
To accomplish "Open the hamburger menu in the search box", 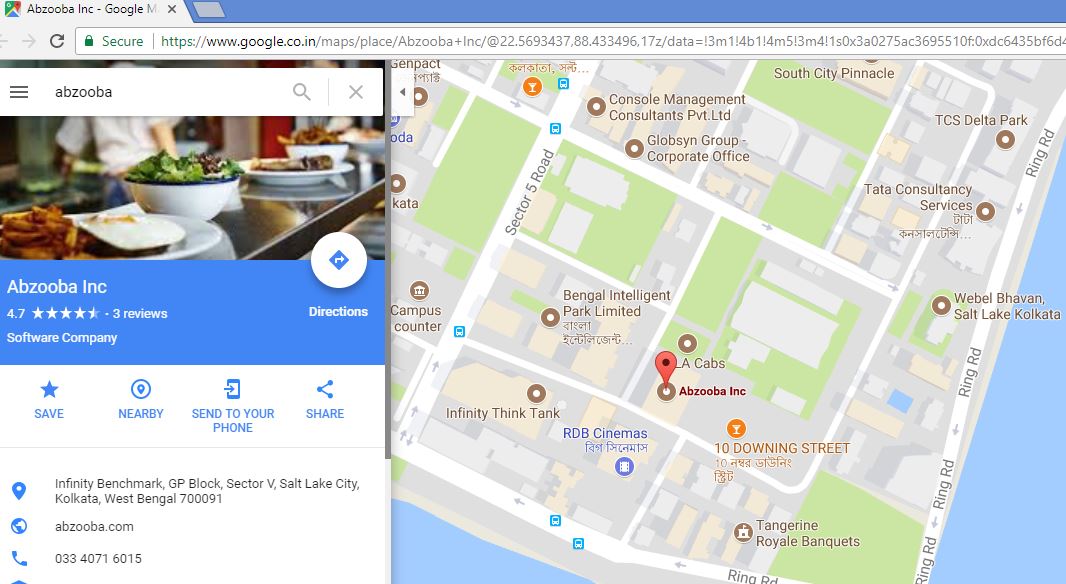I will point(19,92).
